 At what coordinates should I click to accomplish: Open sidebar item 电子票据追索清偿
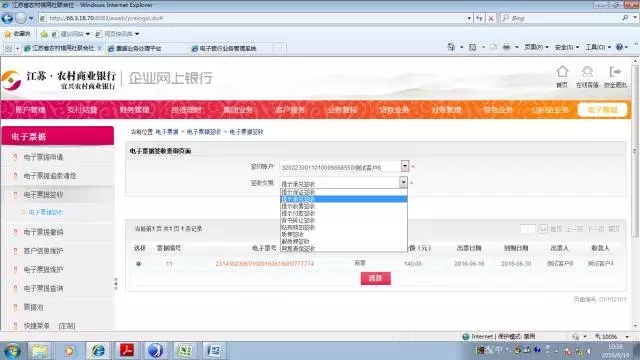pyautogui.click(x=50, y=176)
